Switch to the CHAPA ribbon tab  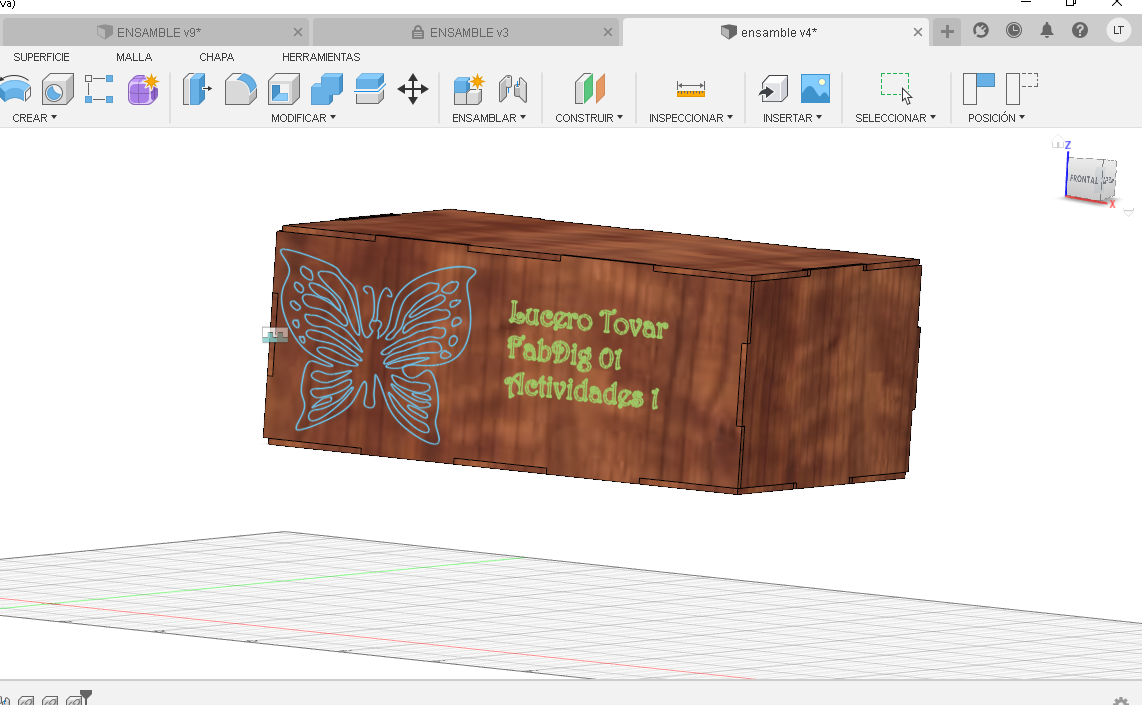point(216,57)
